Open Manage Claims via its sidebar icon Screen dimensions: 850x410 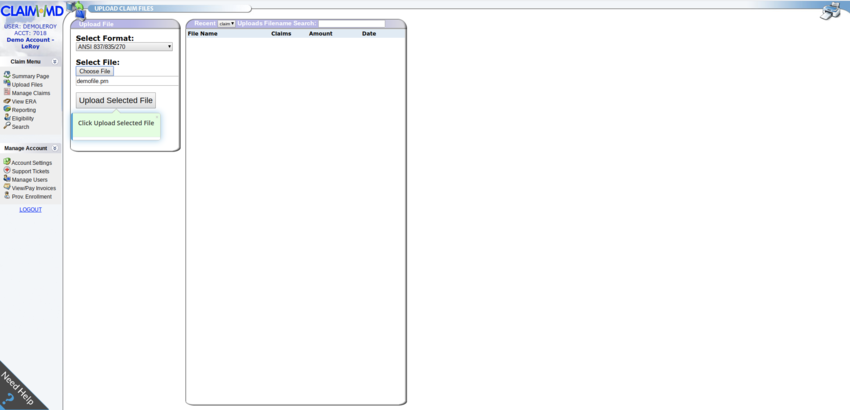[7, 92]
